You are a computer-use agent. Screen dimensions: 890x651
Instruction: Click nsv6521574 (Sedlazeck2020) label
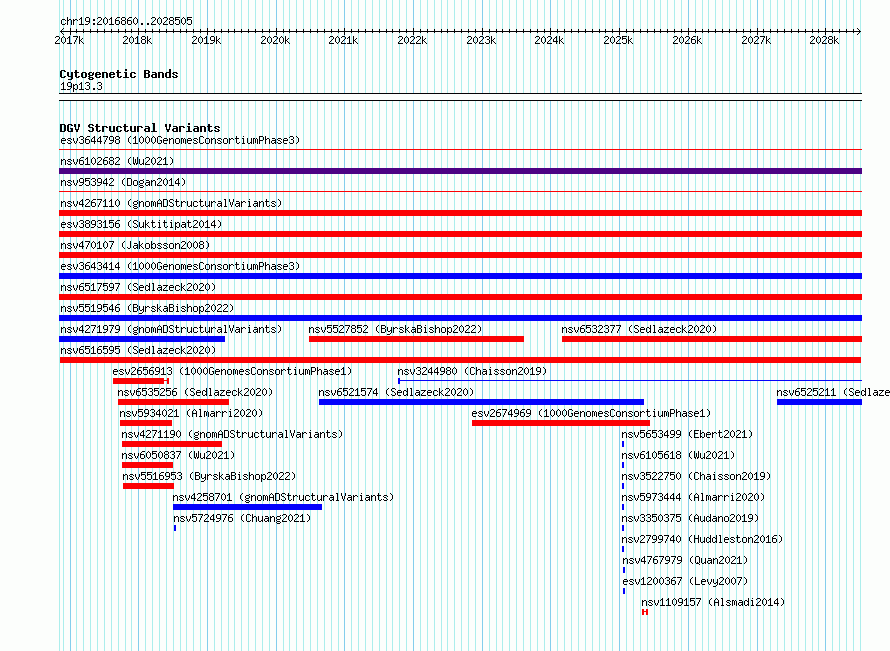click(x=396, y=392)
